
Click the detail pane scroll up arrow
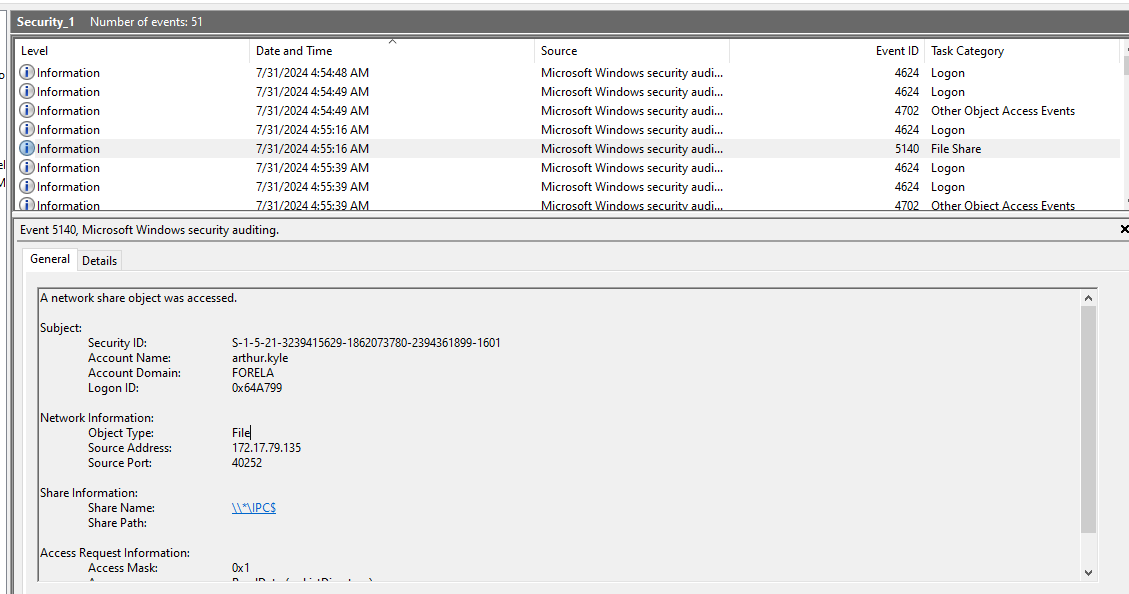click(1088, 298)
